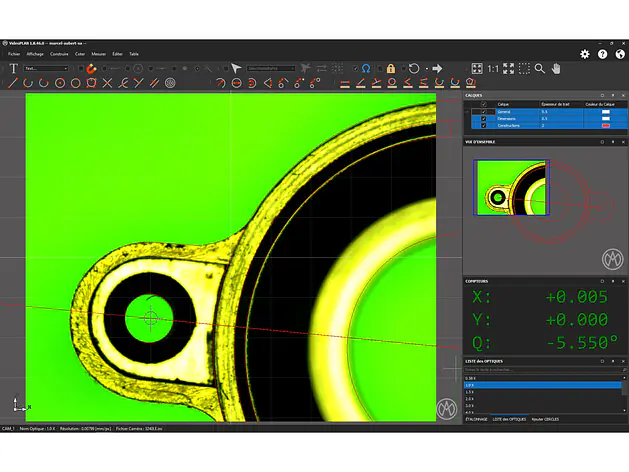Click the Constructions layer color swatch
The height and width of the screenshot is (472, 629).
605,125
